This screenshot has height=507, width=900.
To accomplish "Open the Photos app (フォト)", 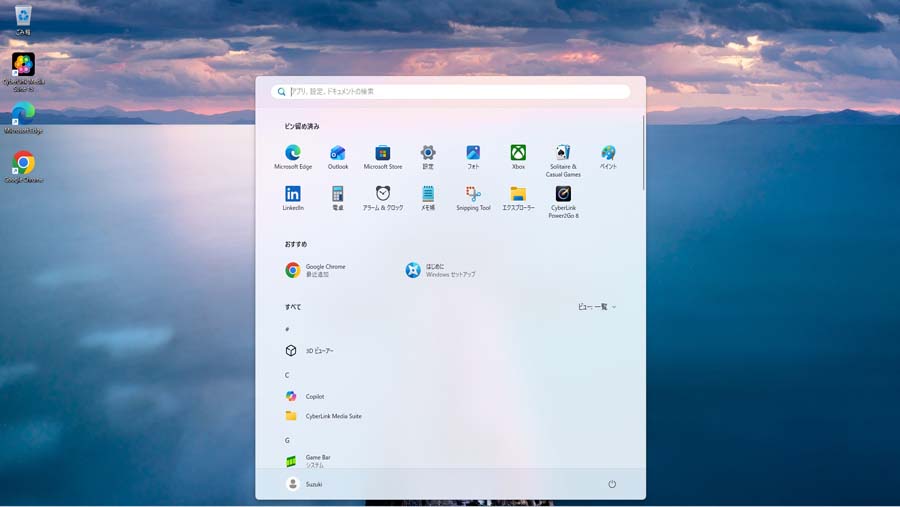I will click(473, 157).
